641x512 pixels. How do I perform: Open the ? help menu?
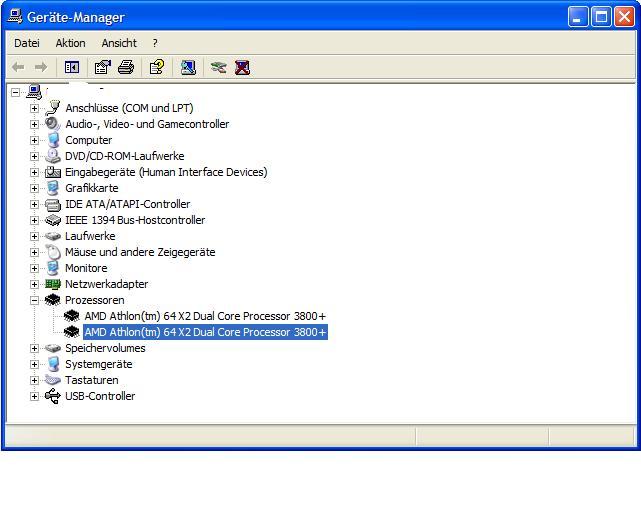pos(155,43)
